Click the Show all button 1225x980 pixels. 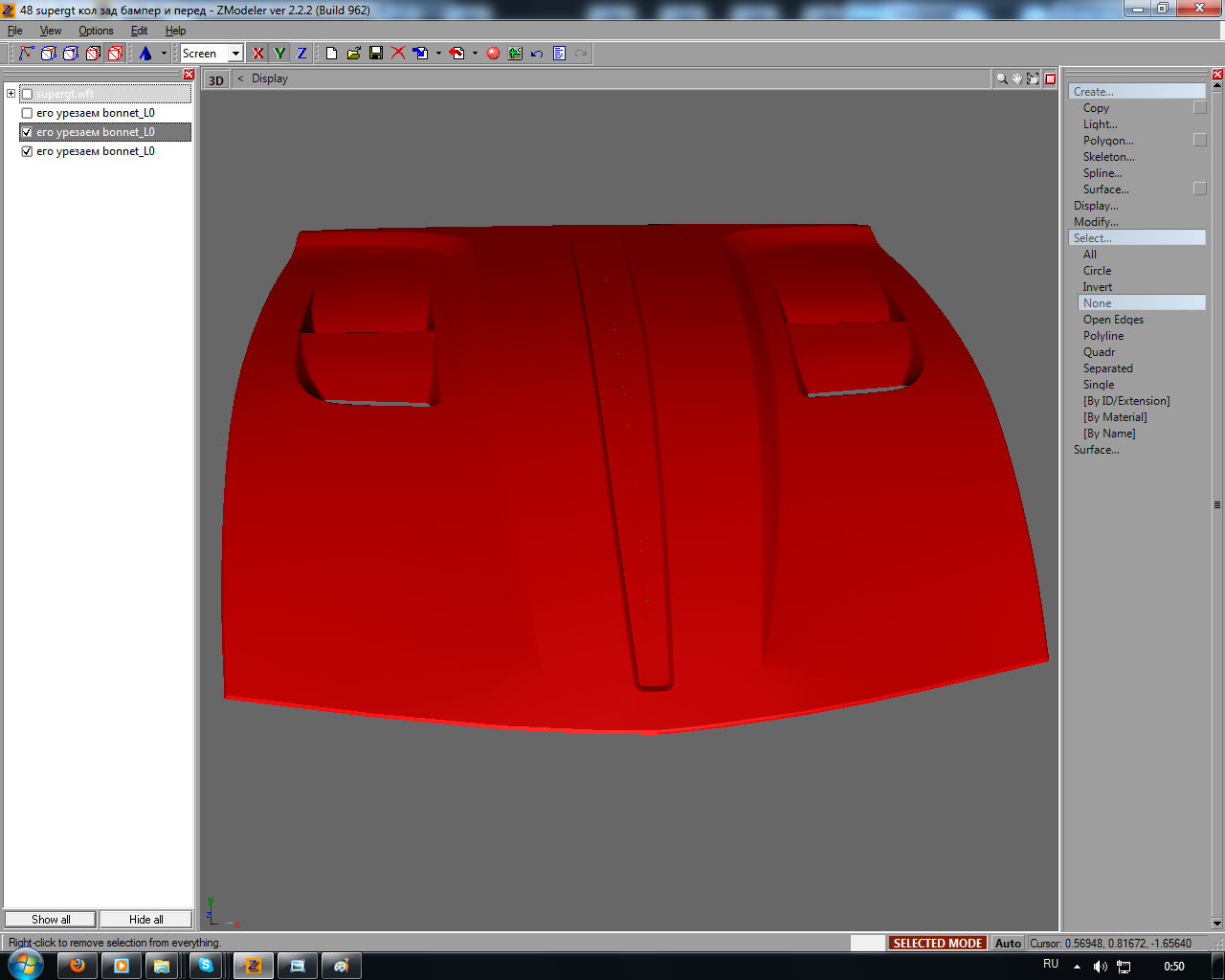(51, 919)
